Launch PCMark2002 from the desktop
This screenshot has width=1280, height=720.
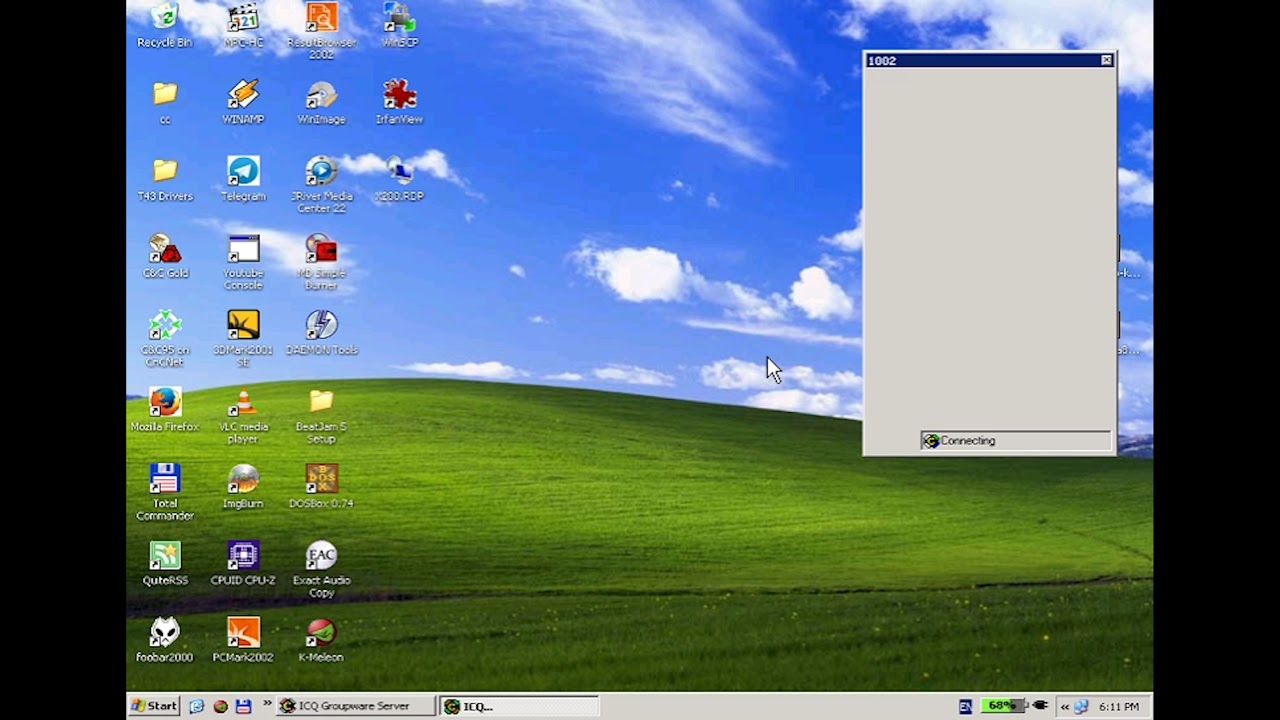243,641
